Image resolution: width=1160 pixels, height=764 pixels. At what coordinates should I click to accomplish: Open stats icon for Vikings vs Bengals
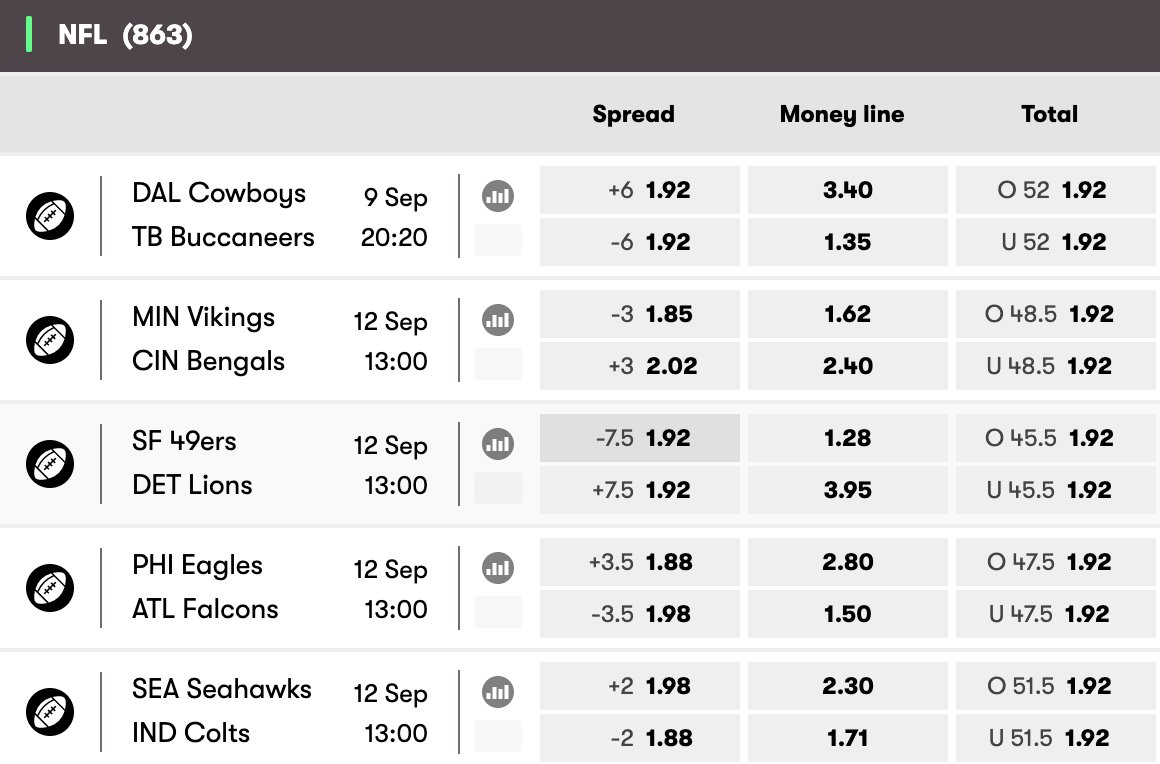(x=498, y=320)
